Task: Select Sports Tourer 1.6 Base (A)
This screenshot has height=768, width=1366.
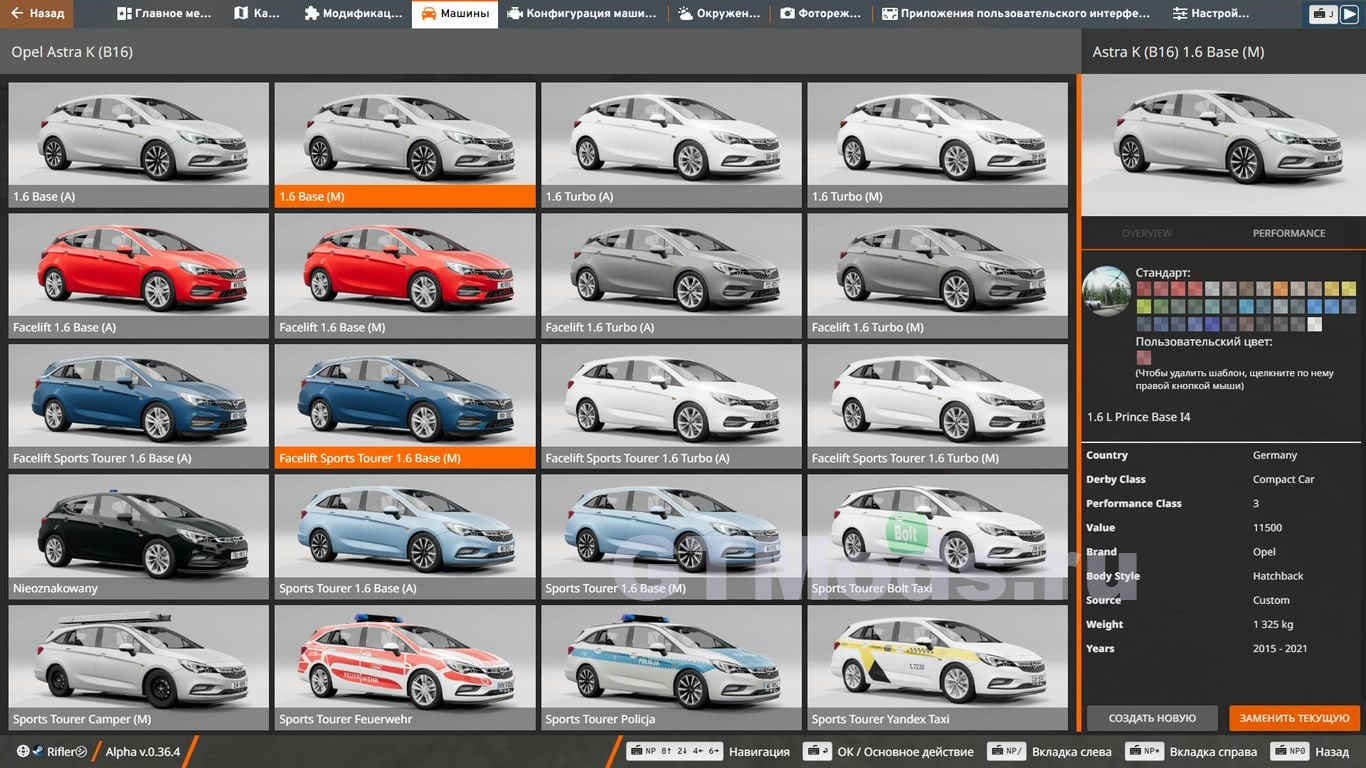Action: pos(405,537)
